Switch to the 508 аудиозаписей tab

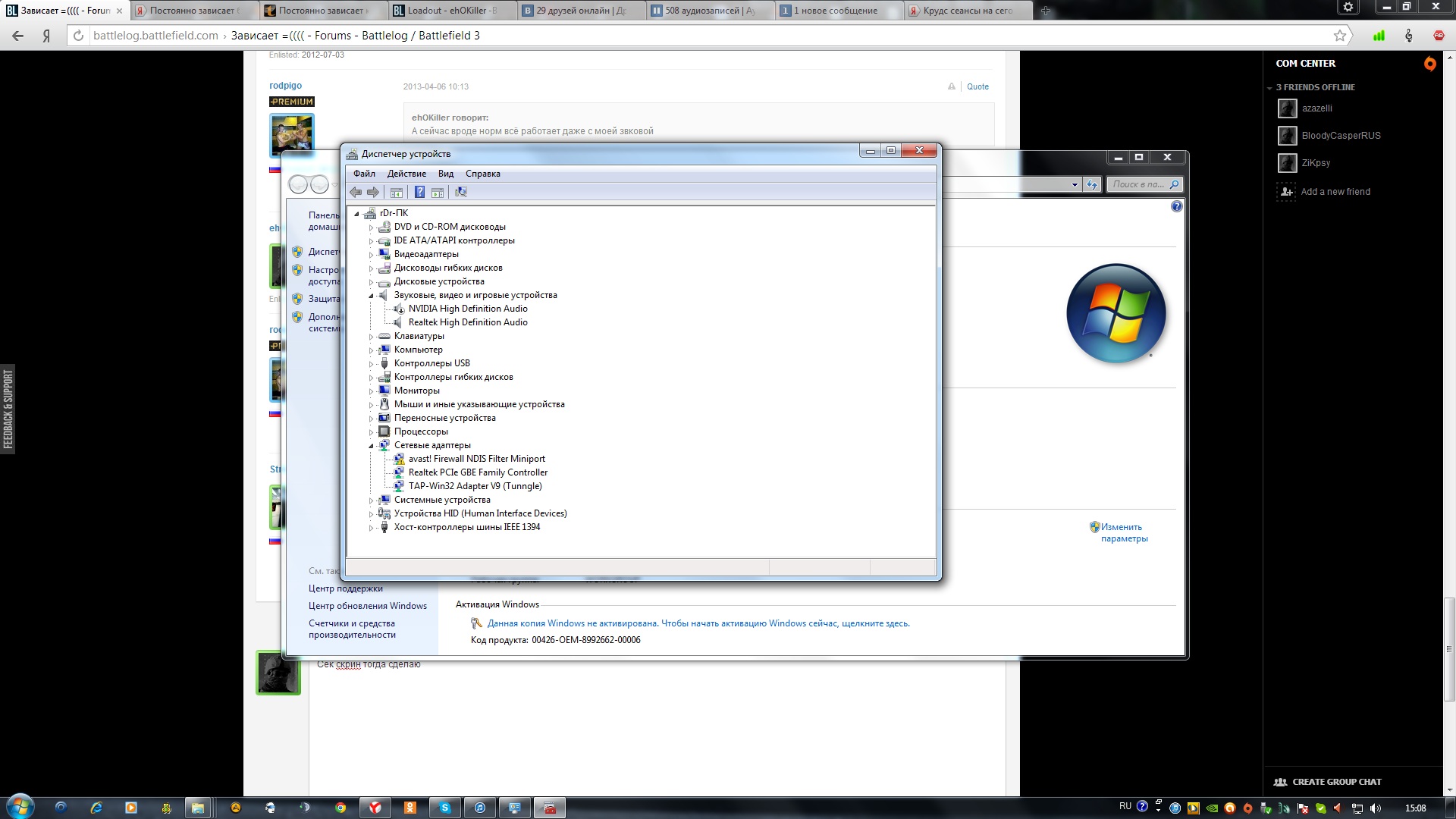[710, 11]
